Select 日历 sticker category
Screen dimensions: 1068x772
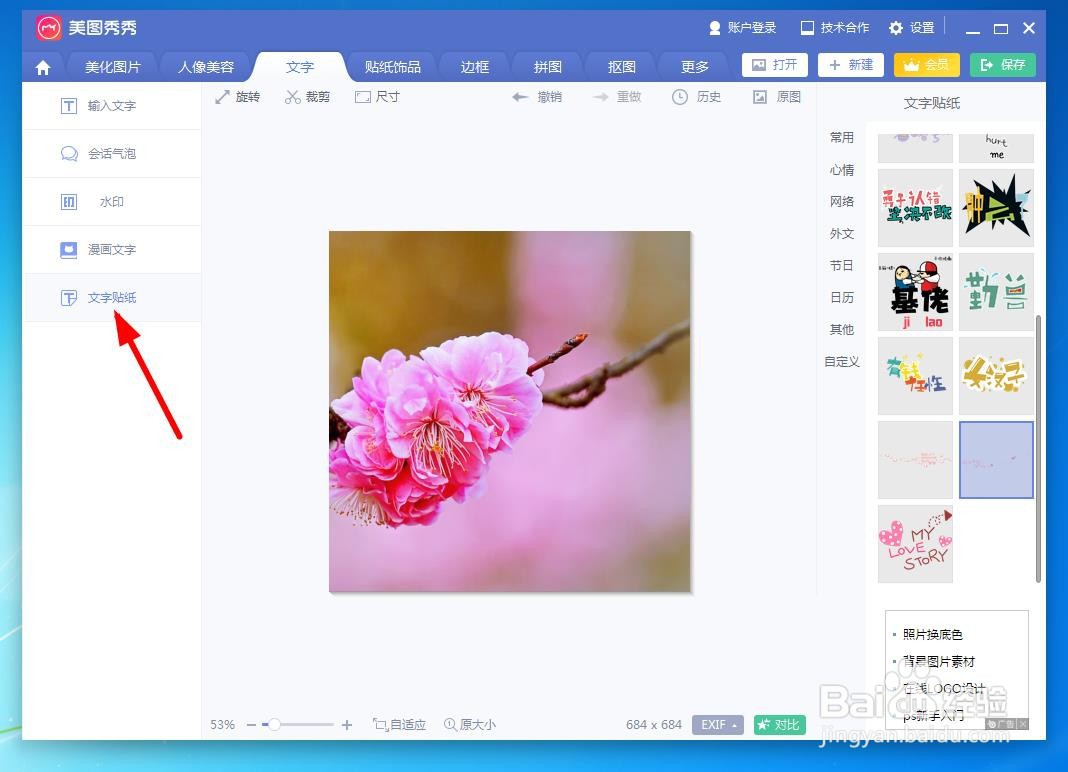point(842,298)
